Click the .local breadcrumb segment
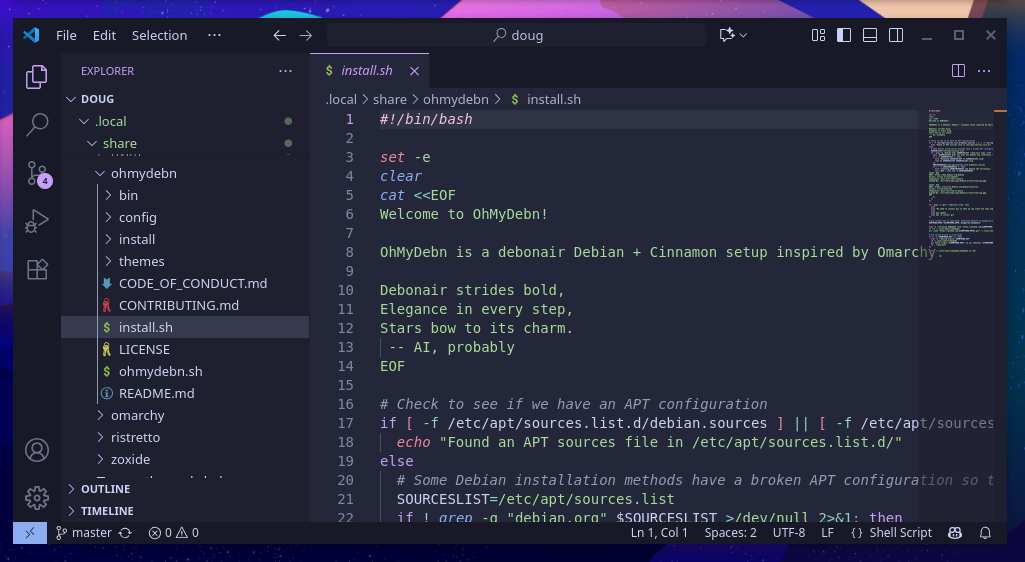Screen dimensions: 1025x562 pyautogui.click(x=341, y=99)
